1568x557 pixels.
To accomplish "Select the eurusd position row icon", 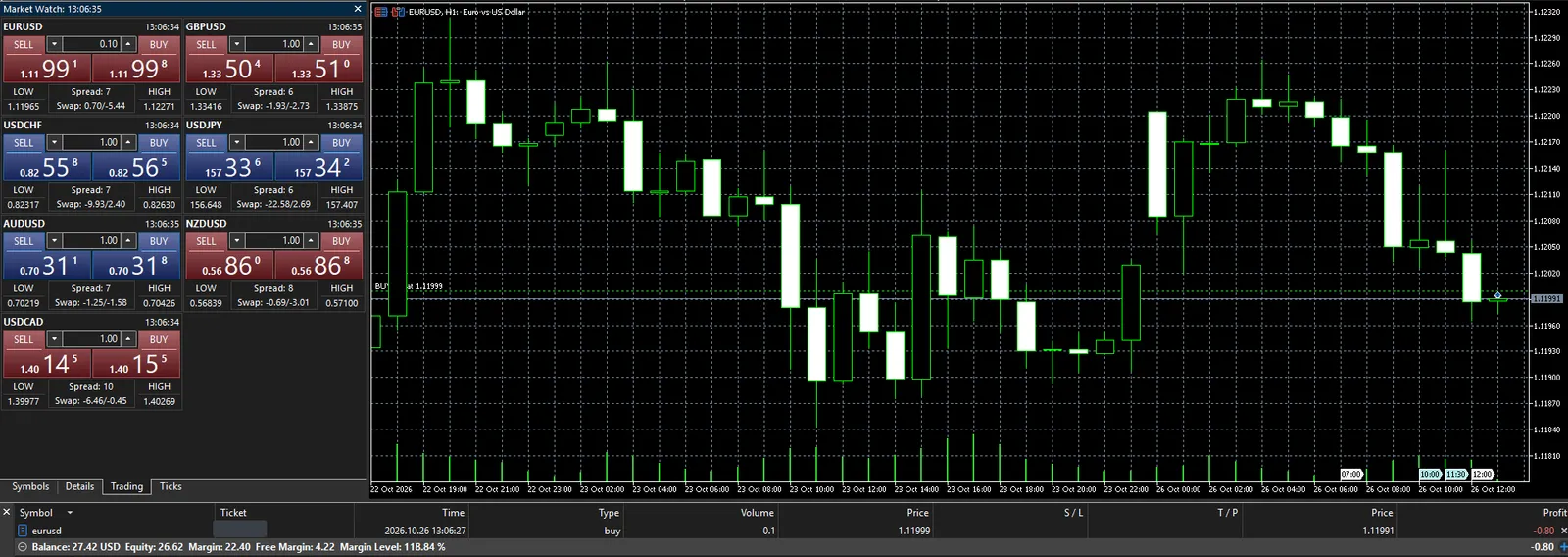I will (23, 531).
